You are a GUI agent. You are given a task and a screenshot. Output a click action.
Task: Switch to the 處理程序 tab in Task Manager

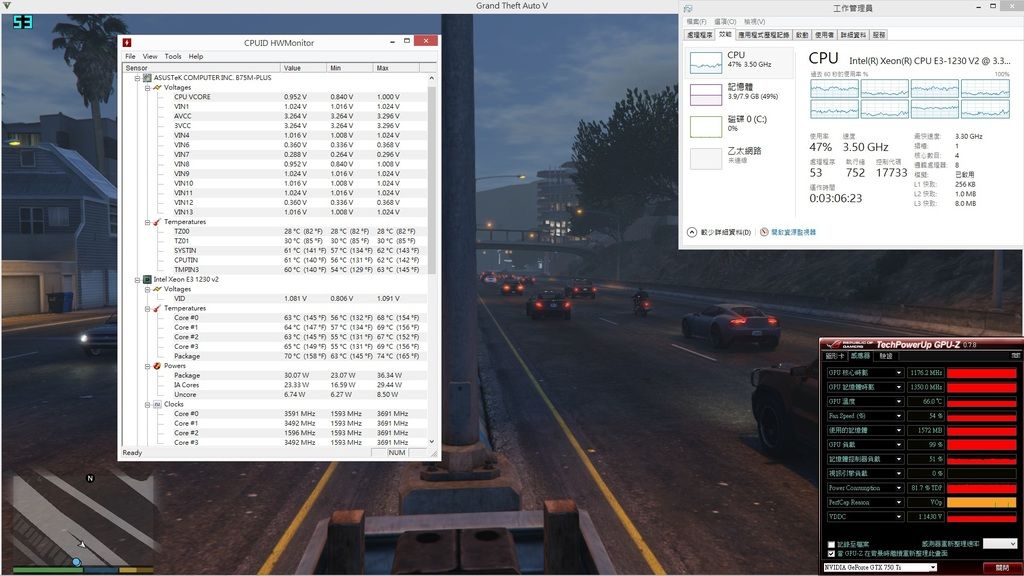coord(699,35)
